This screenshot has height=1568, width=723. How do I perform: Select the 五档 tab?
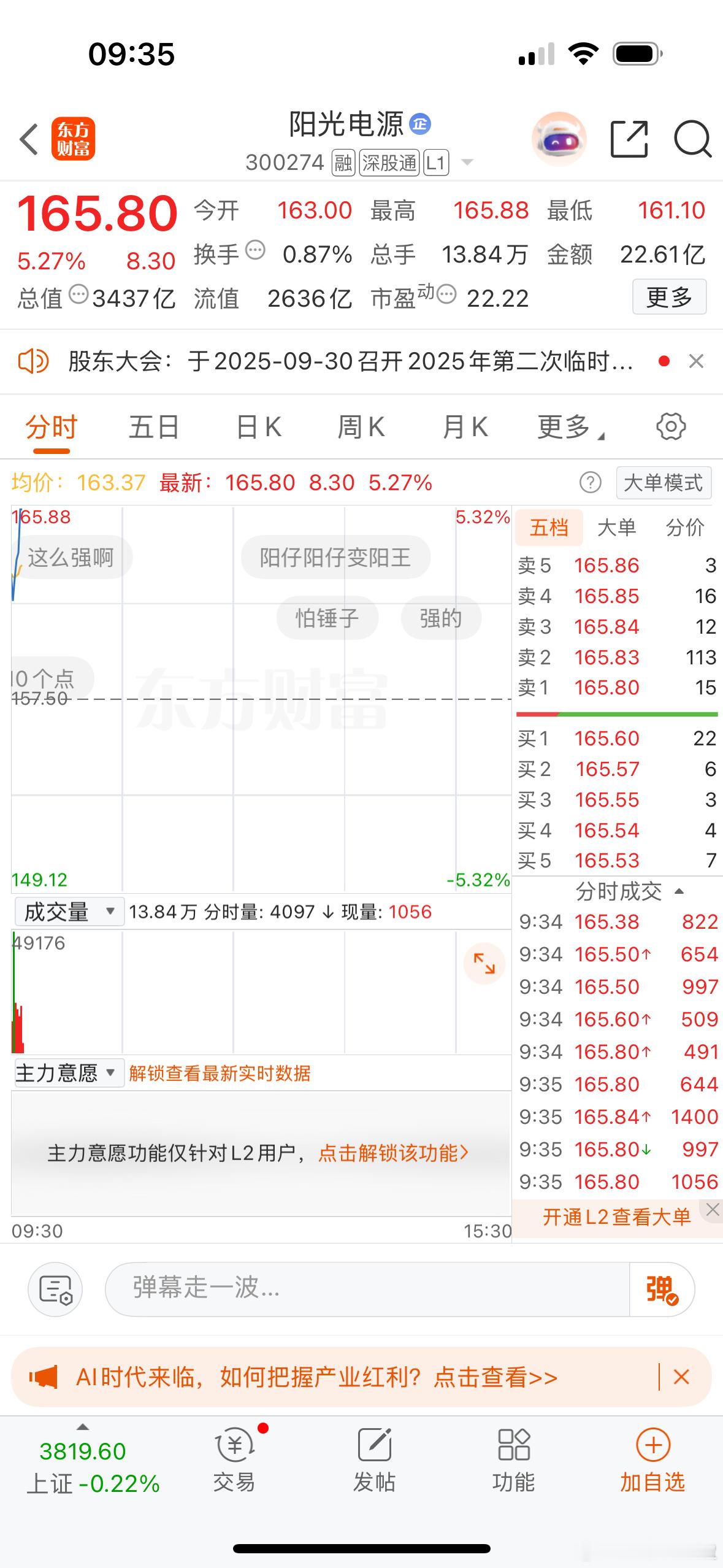click(x=549, y=527)
